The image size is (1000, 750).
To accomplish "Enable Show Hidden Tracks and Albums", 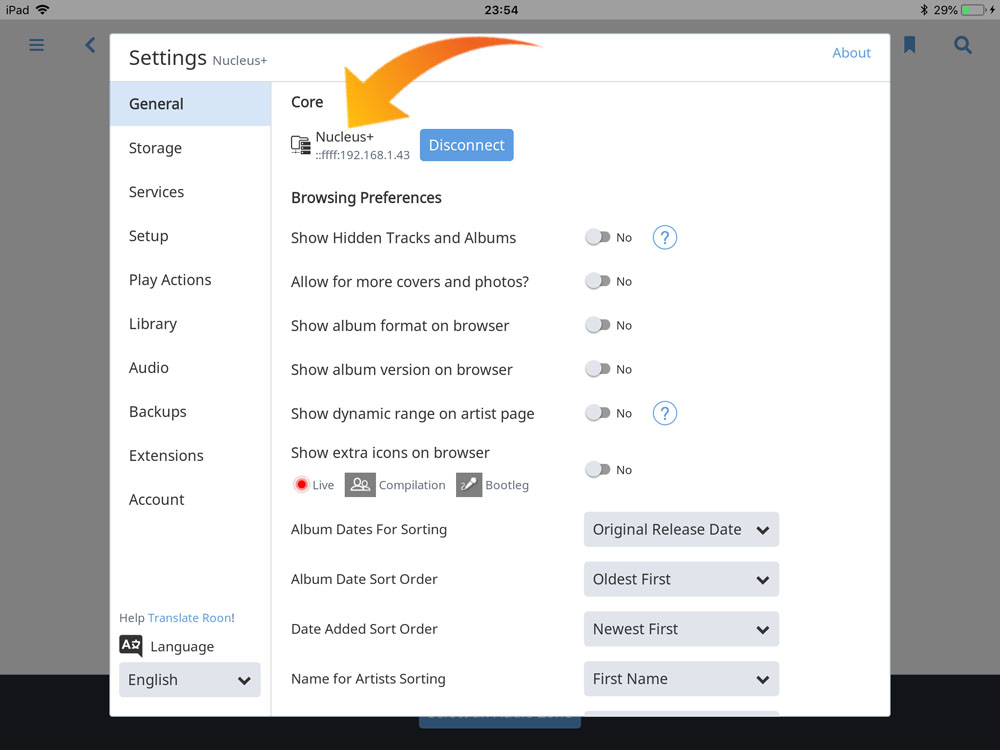I will pos(598,238).
